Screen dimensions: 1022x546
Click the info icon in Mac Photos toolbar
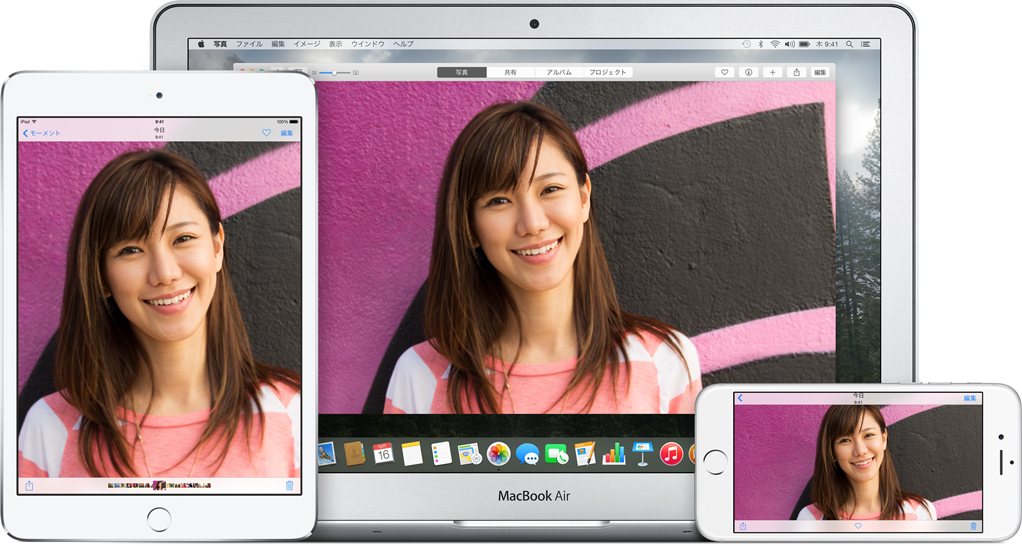(747, 73)
